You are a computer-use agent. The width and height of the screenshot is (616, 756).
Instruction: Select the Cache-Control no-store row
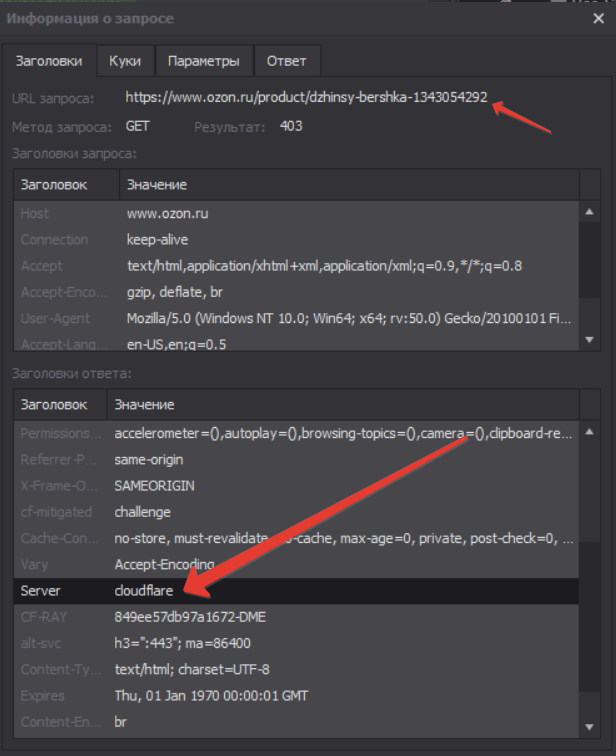tap(296, 538)
